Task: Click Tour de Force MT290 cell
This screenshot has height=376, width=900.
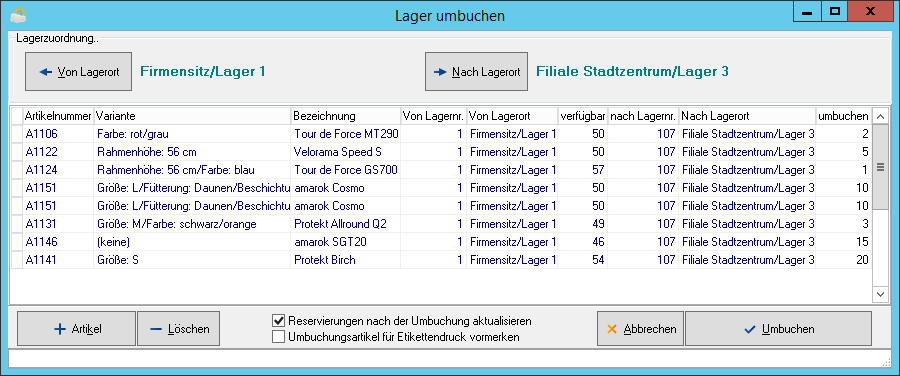Action: tap(346, 134)
